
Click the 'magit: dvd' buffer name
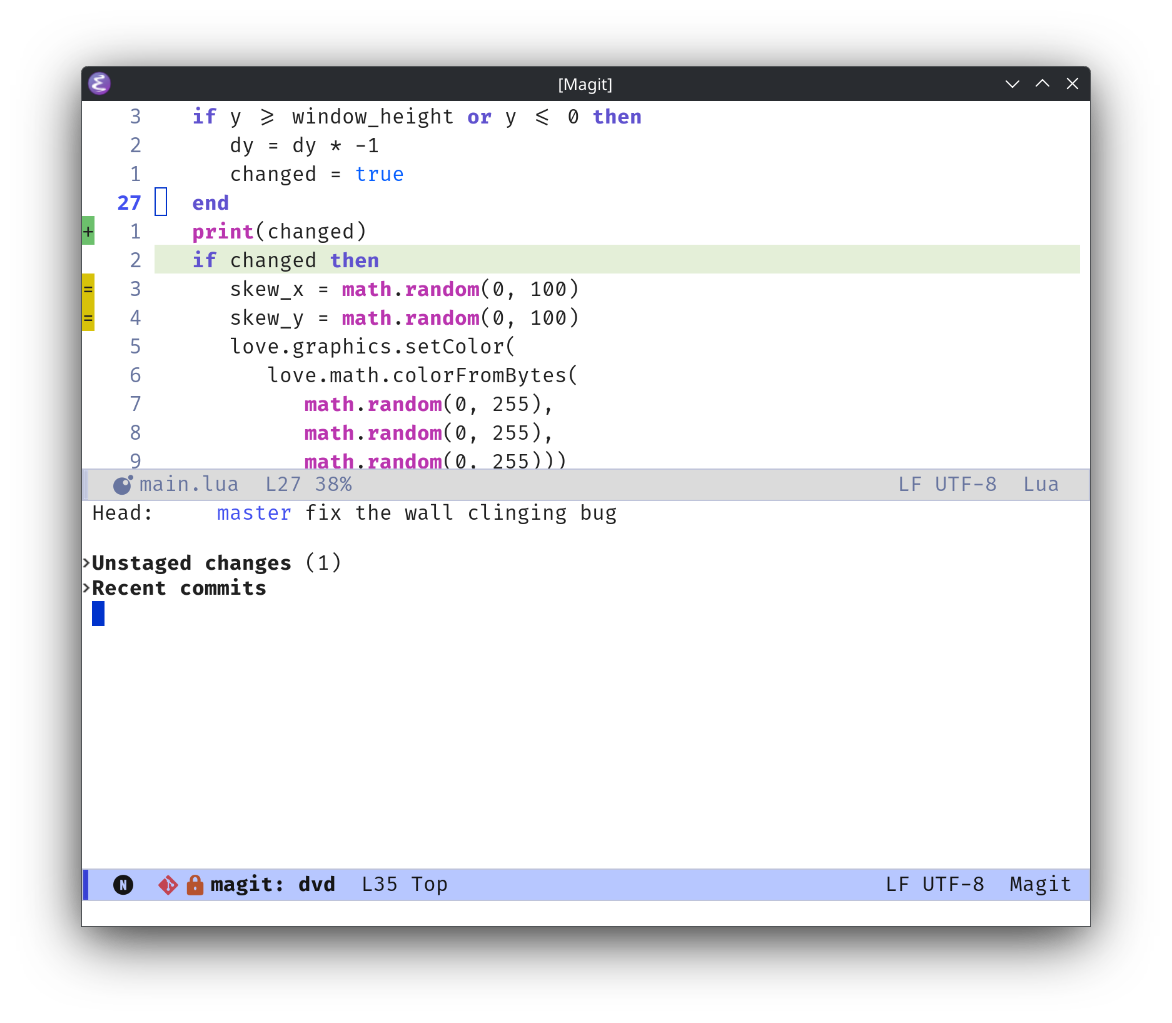(273, 885)
